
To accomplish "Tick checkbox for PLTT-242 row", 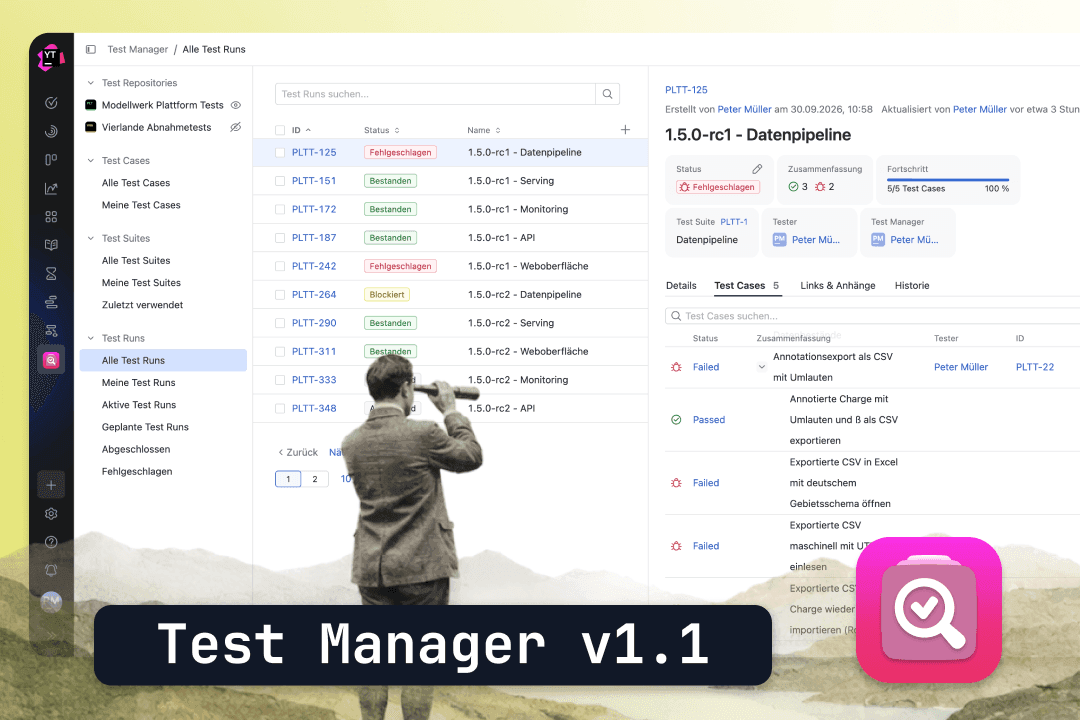I will click(280, 266).
